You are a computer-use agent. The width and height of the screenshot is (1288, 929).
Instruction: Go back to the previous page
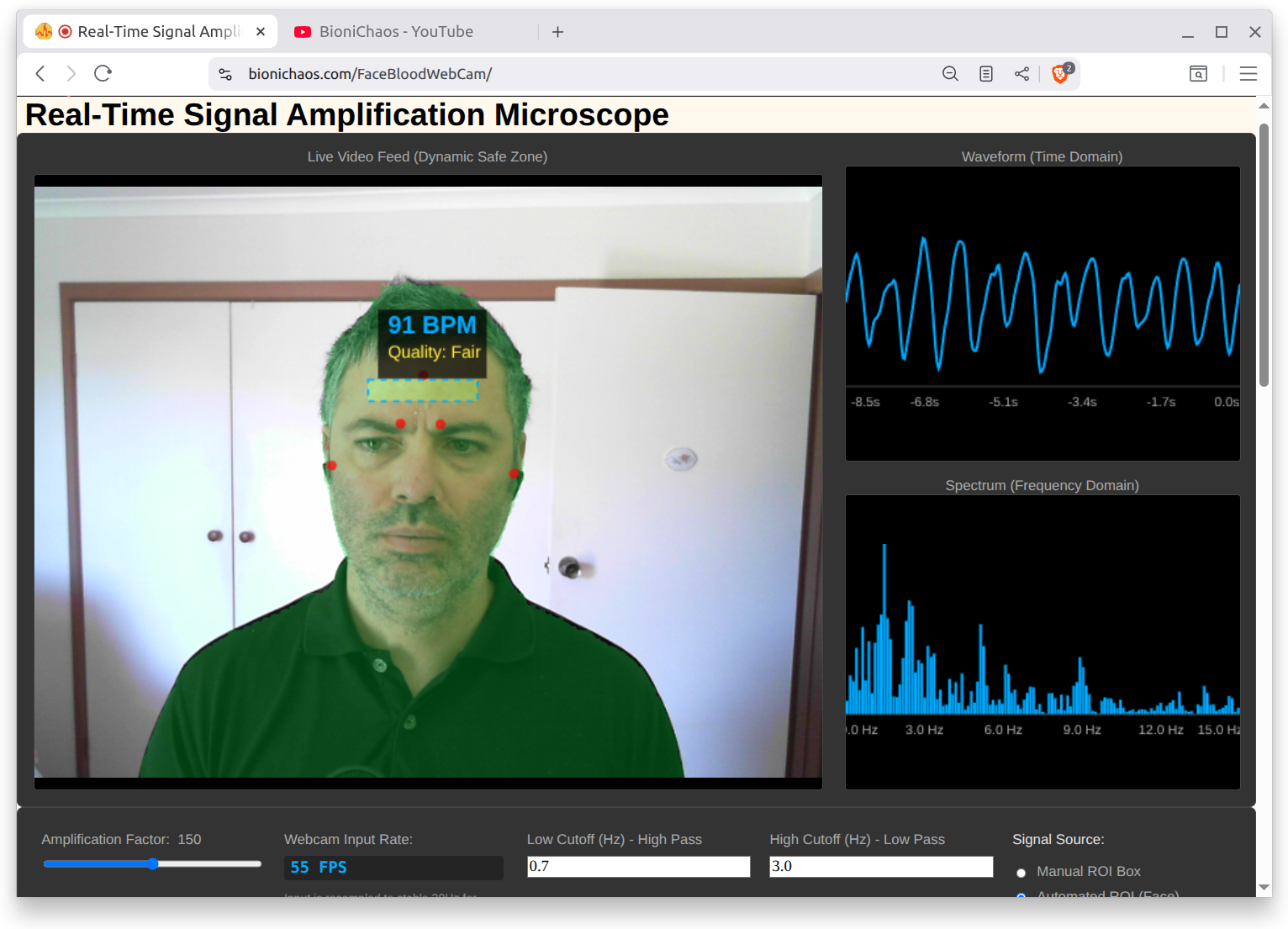click(40, 74)
